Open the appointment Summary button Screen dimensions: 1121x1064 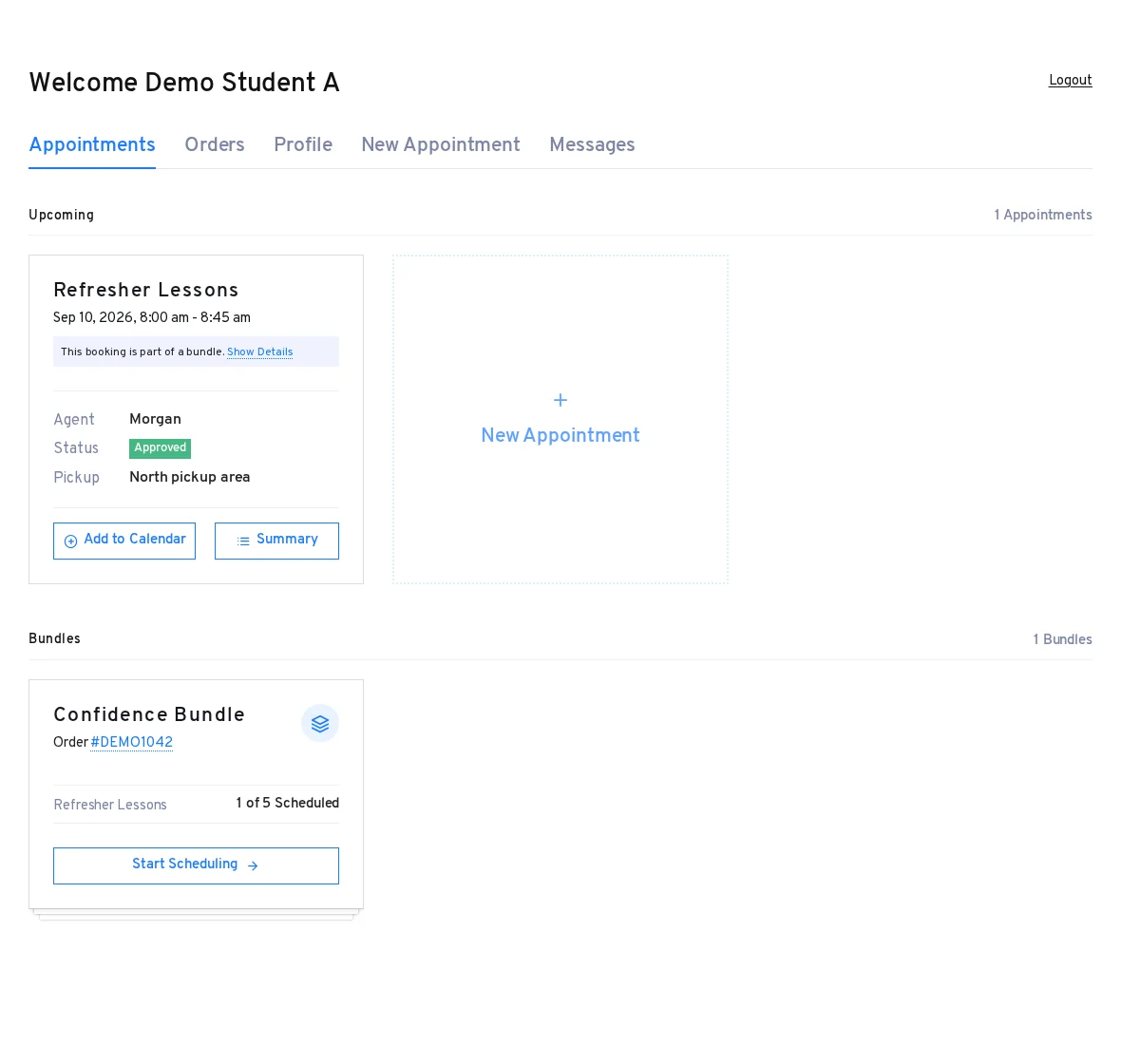click(276, 541)
